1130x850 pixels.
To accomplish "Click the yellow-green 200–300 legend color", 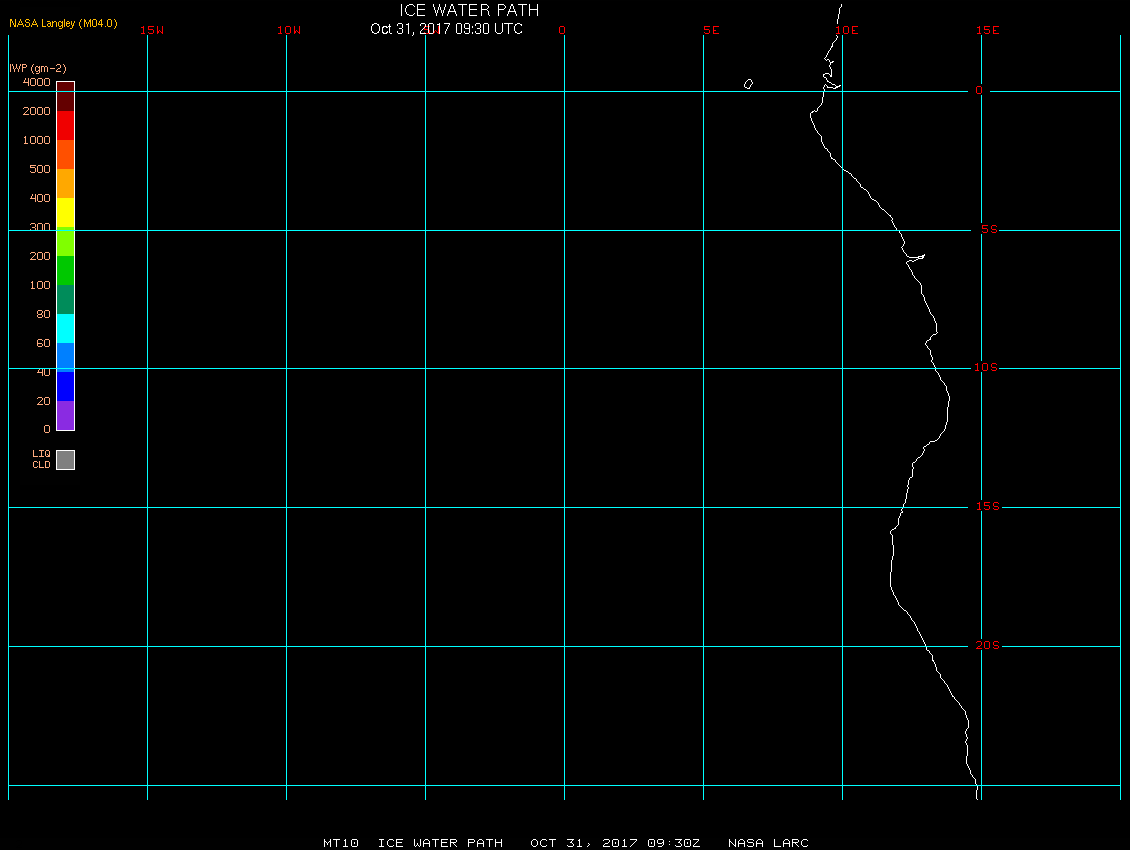I will click(x=66, y=242).
